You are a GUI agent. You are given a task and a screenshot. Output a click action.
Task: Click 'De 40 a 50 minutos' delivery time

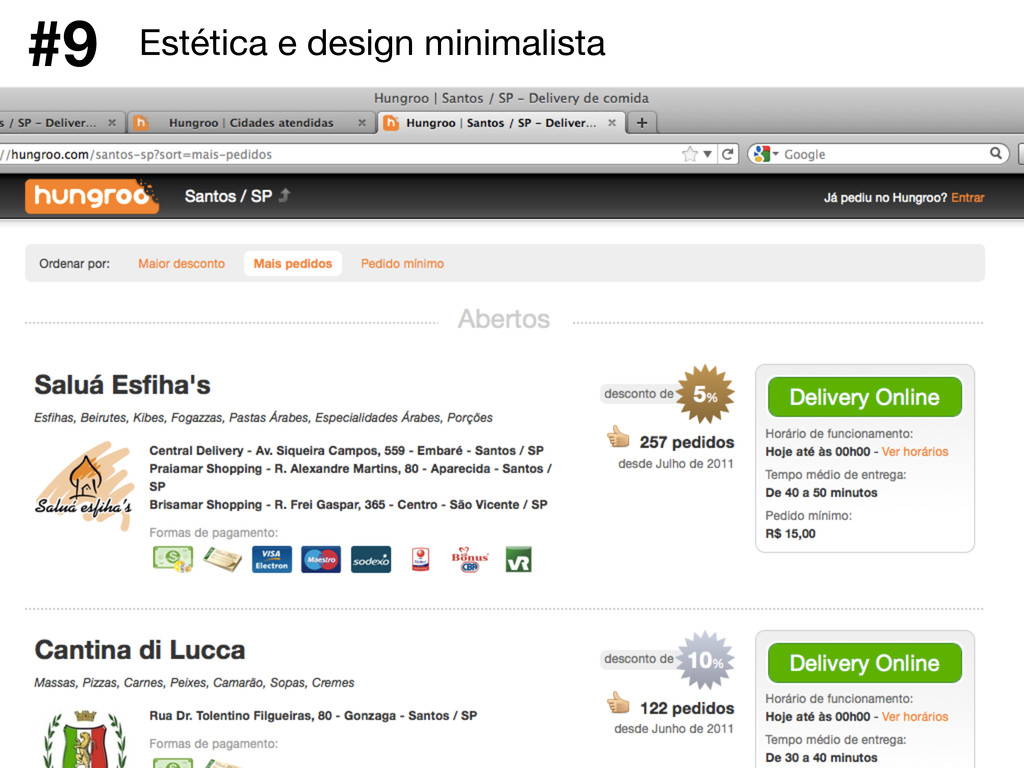[822, 492]
